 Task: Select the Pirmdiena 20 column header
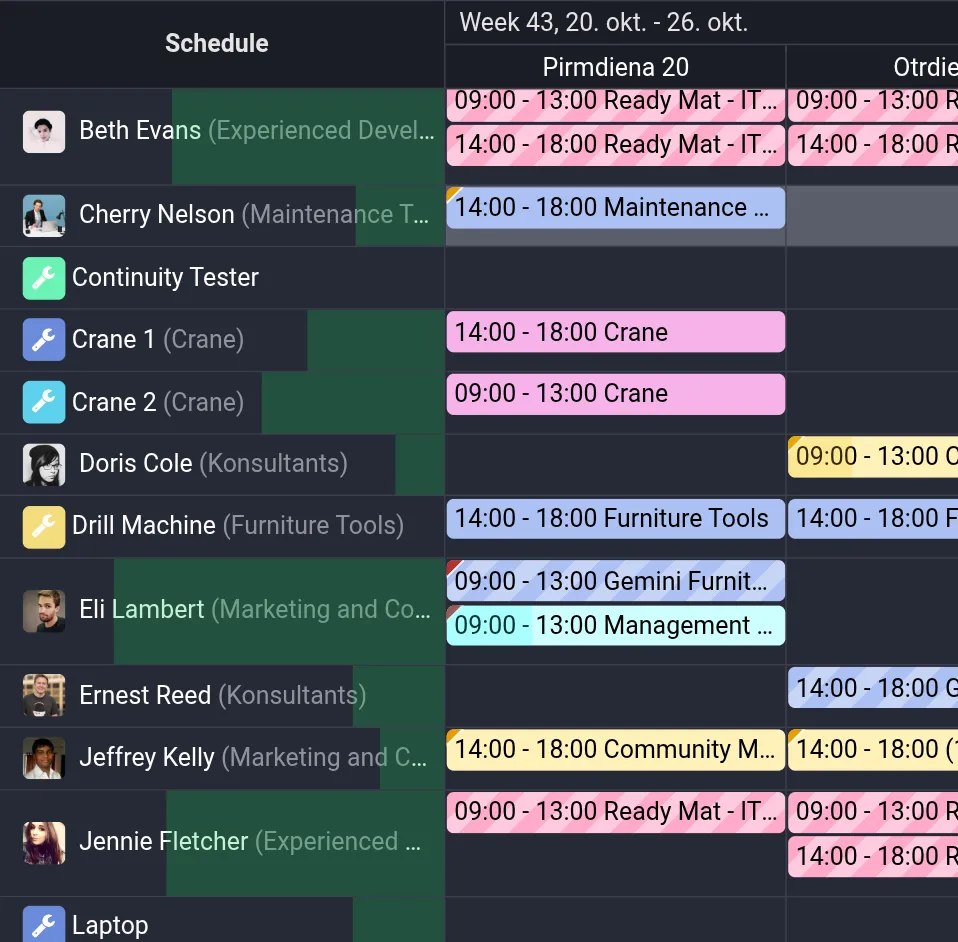point(615,67)
